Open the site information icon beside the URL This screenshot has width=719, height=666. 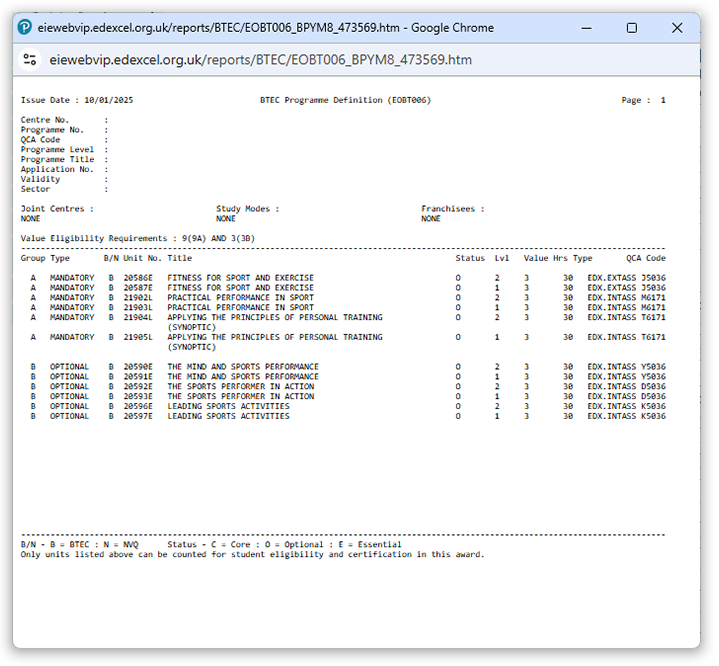pos(30,60)
